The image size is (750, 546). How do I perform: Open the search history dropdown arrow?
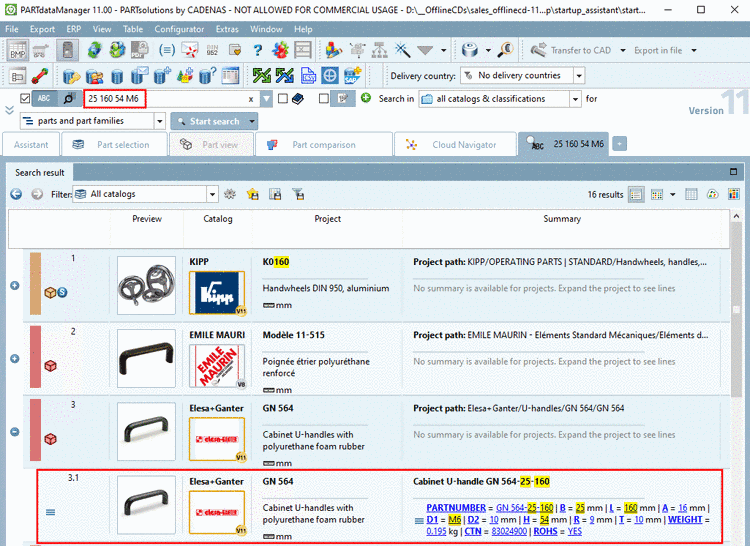(266, 99)
